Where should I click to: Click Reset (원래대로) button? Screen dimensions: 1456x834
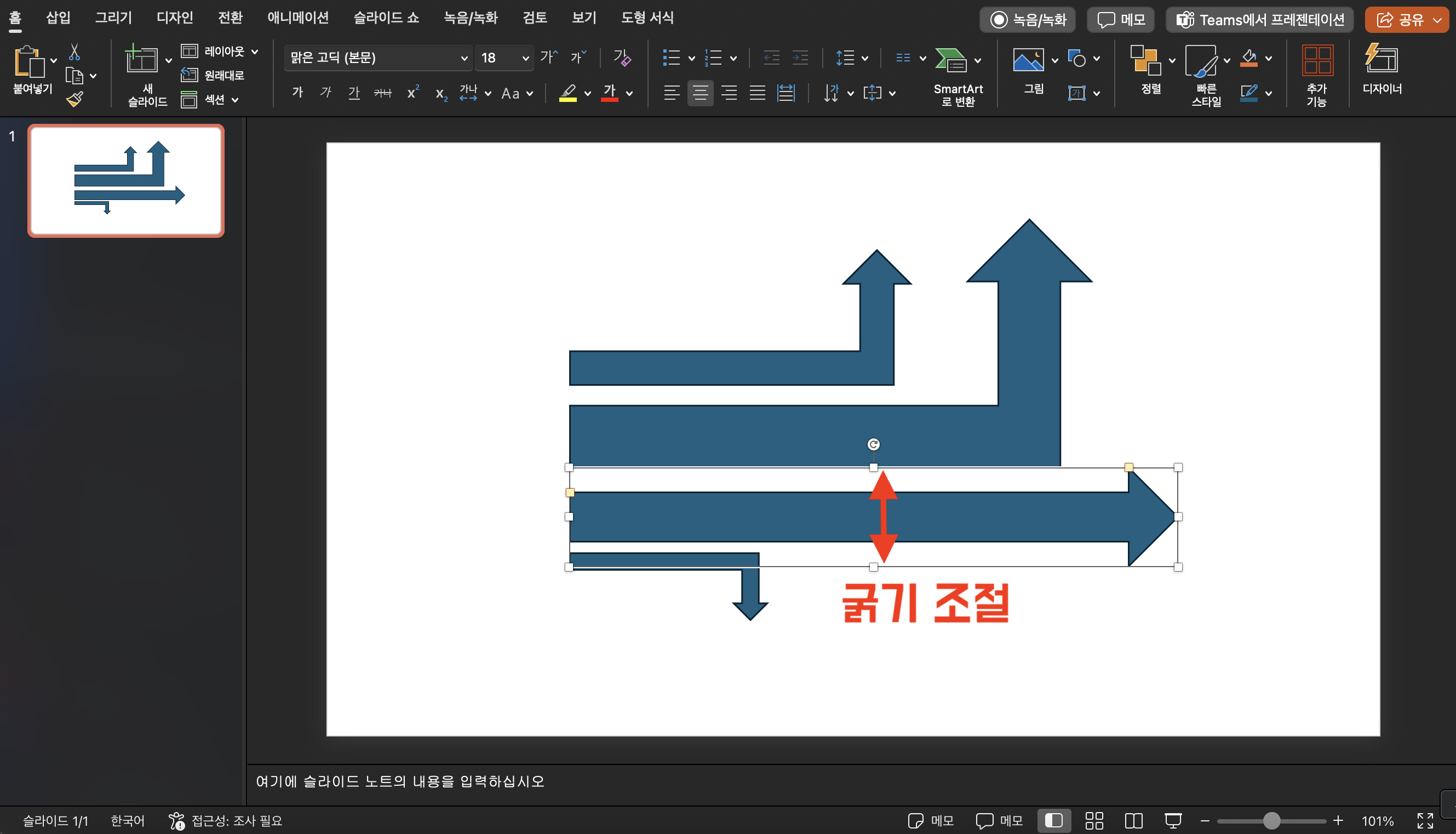pos(213,75)
